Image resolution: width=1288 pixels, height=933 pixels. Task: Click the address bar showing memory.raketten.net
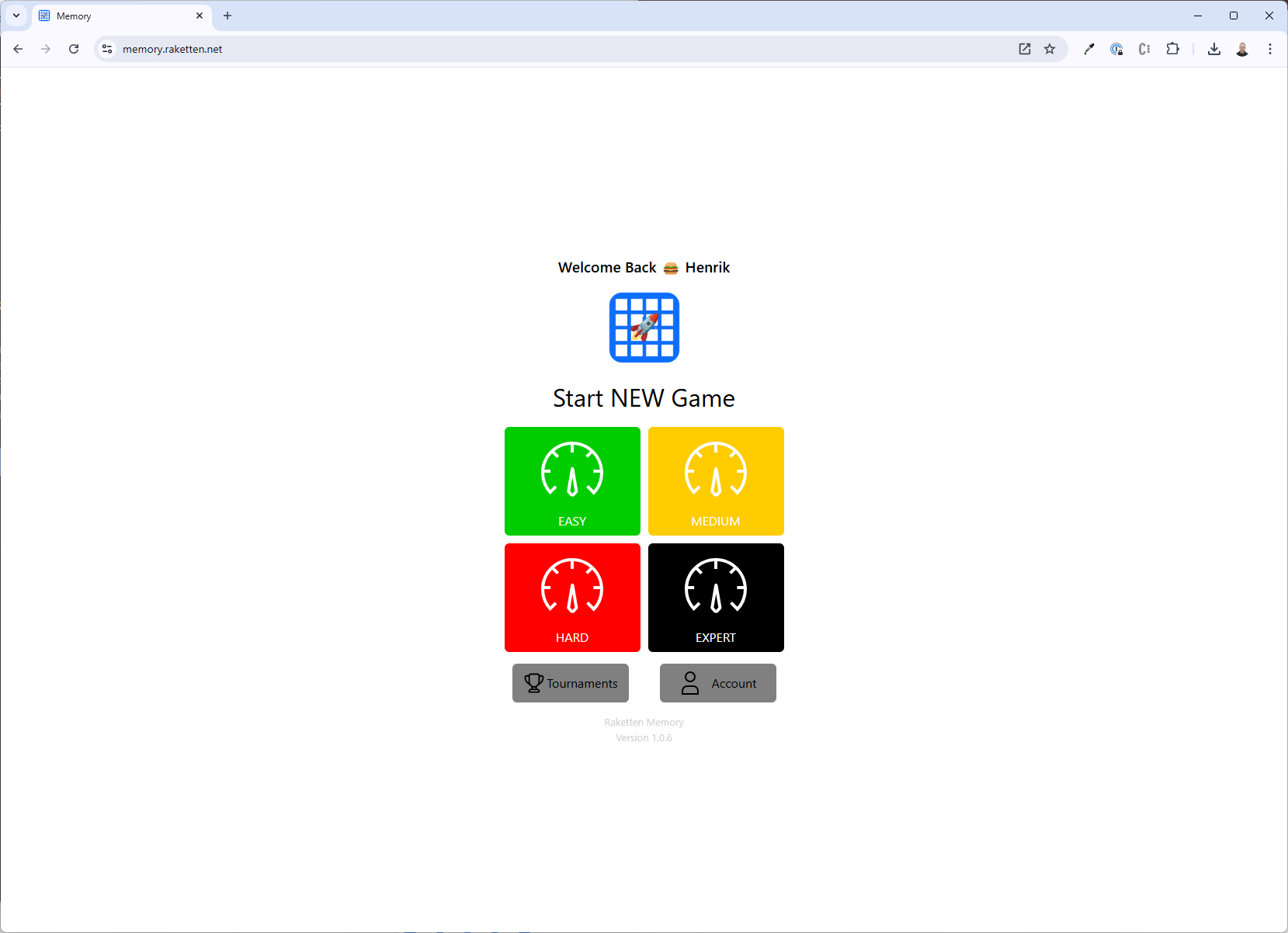[543, 49]
